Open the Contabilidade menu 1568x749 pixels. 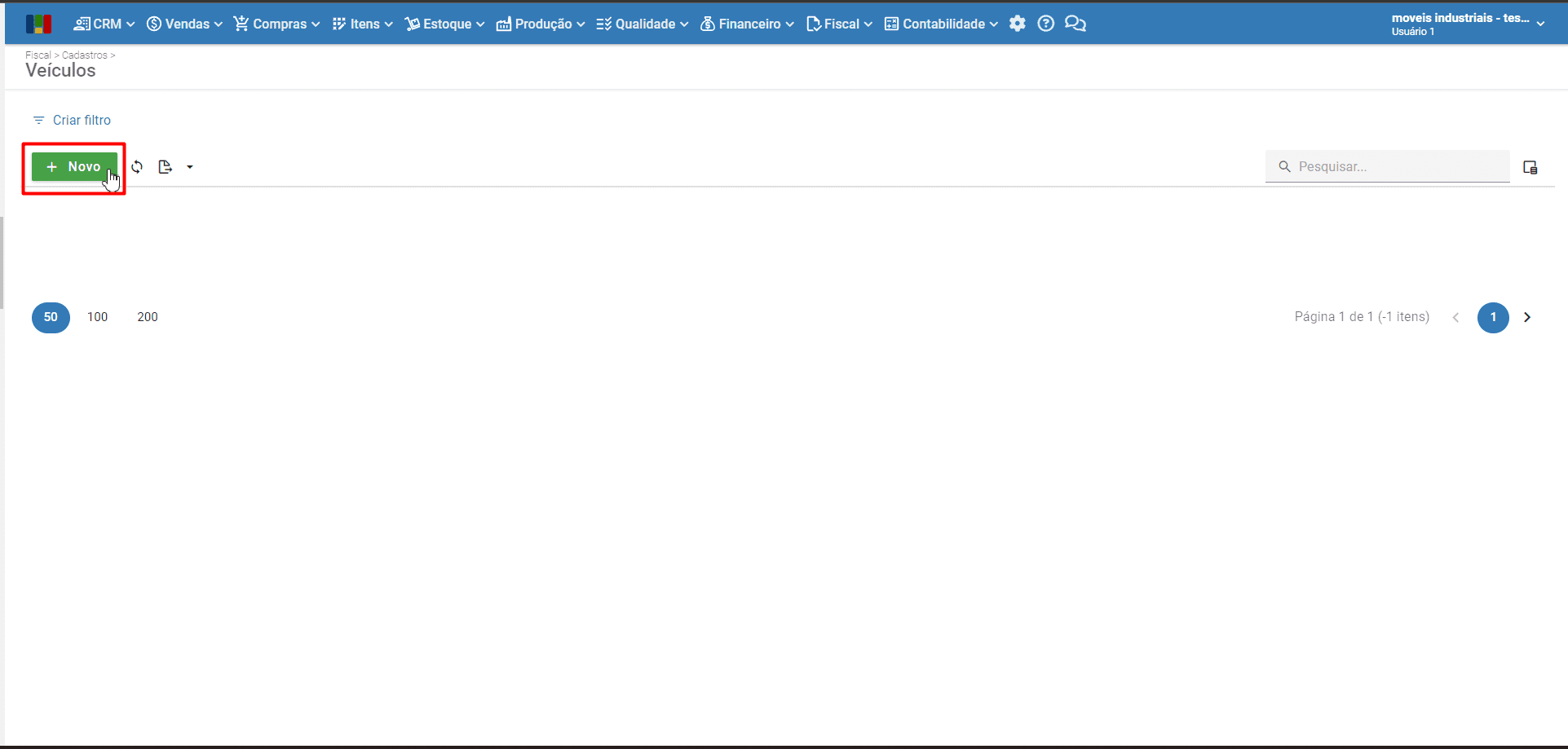point(941,24)
